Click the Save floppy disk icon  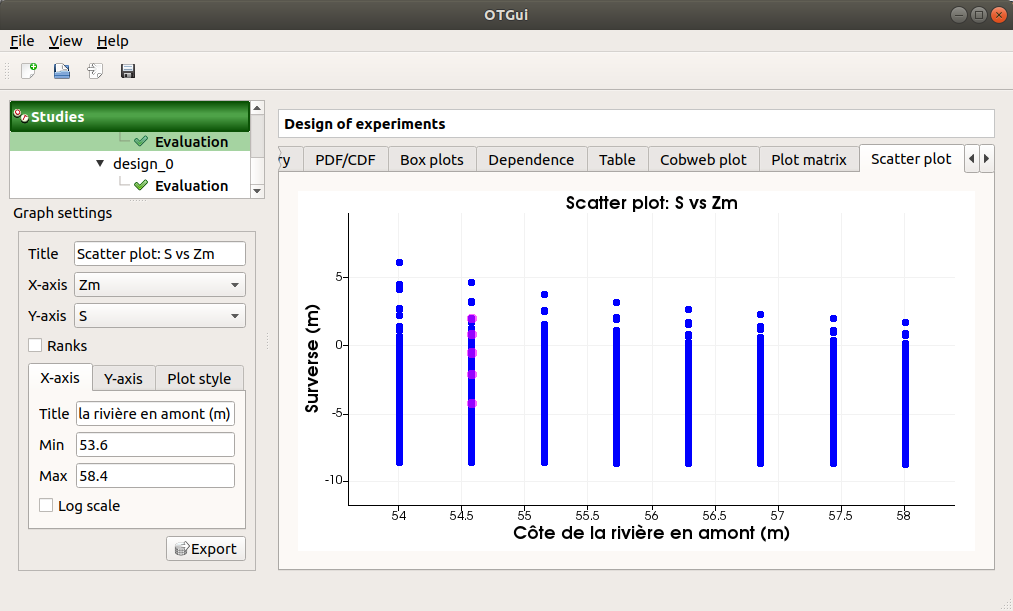pyautogui.click(x=128, y=71)
